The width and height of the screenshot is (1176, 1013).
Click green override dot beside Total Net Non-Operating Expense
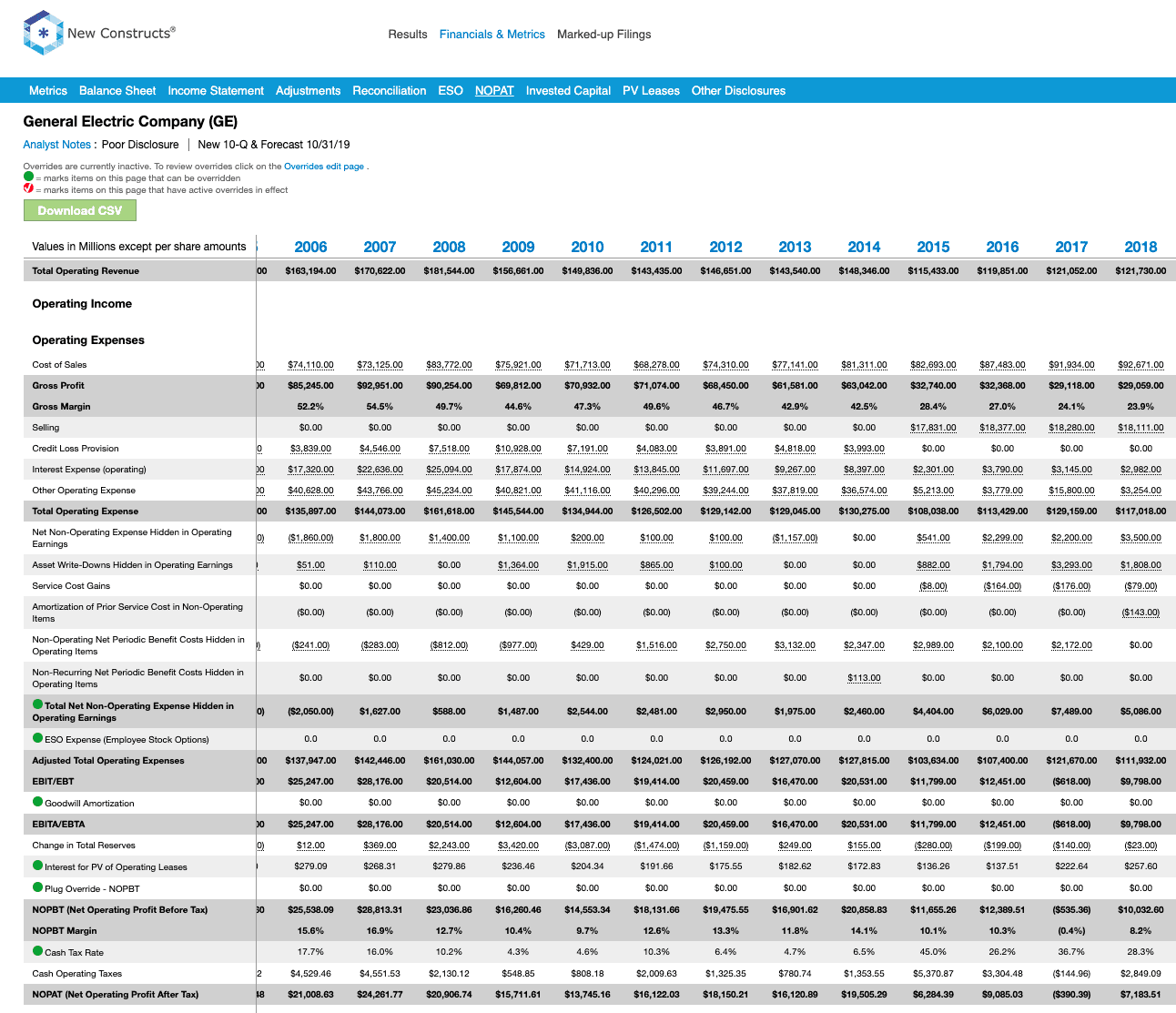(x=37, y=704)
